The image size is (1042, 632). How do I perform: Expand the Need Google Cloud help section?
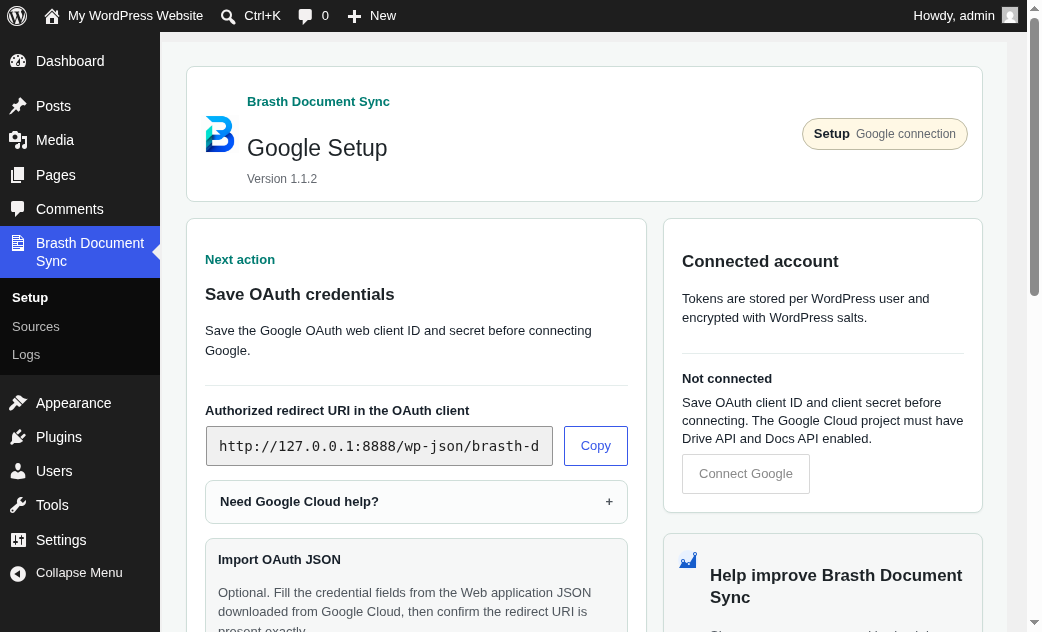coord(416,502)
